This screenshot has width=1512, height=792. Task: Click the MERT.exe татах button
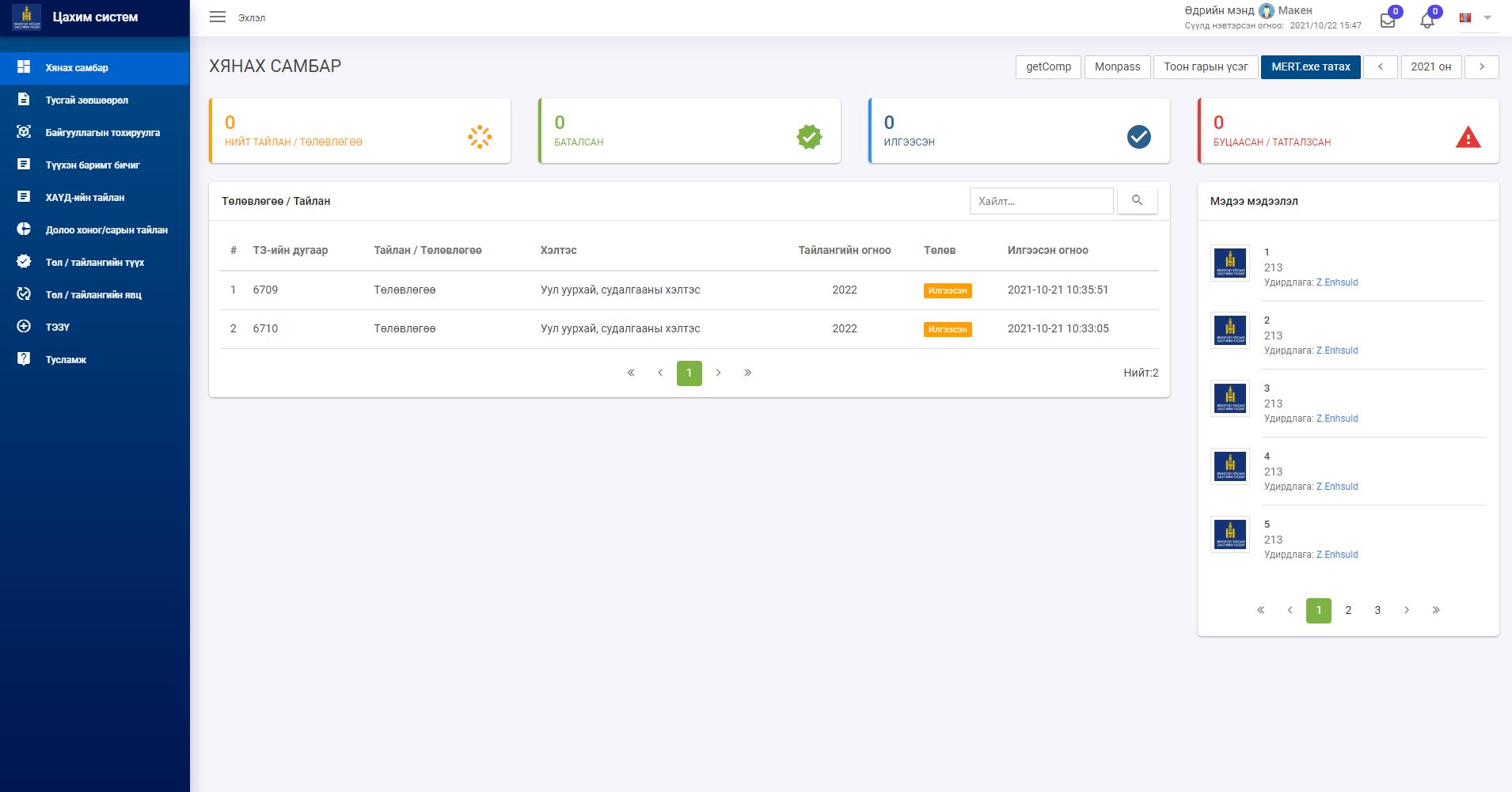tap(1310, 67)
